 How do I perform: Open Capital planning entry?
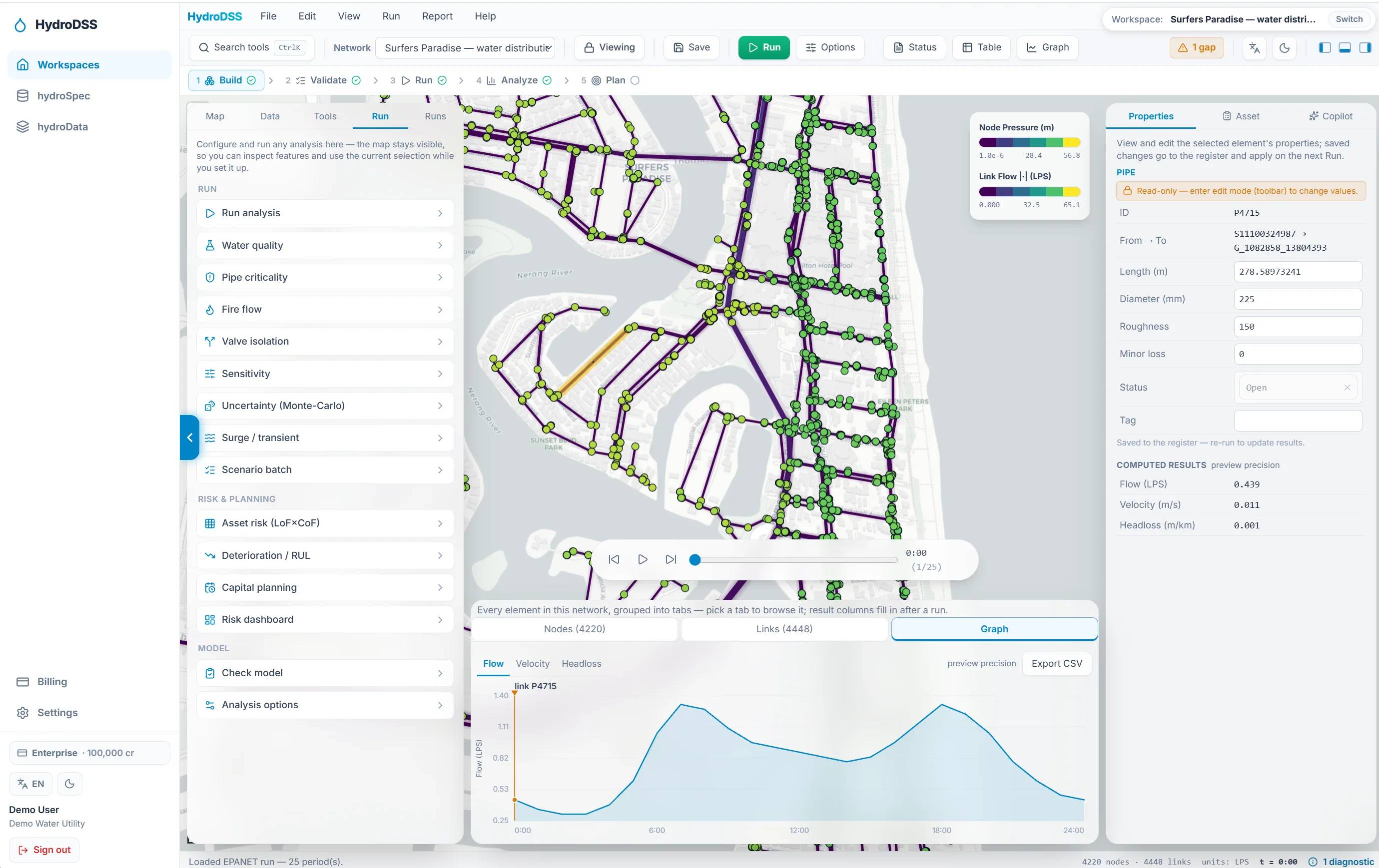[325, 587]
